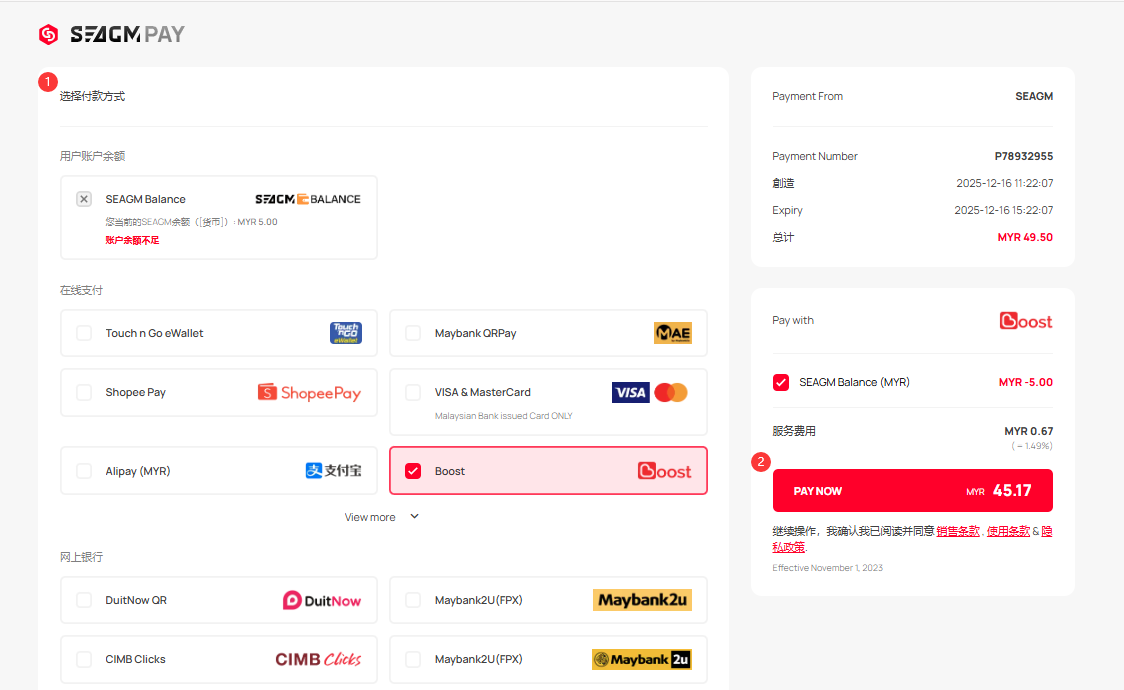Click the CIMB Clicks logo
Screen dimensions: 1124x690
point(318,659)
